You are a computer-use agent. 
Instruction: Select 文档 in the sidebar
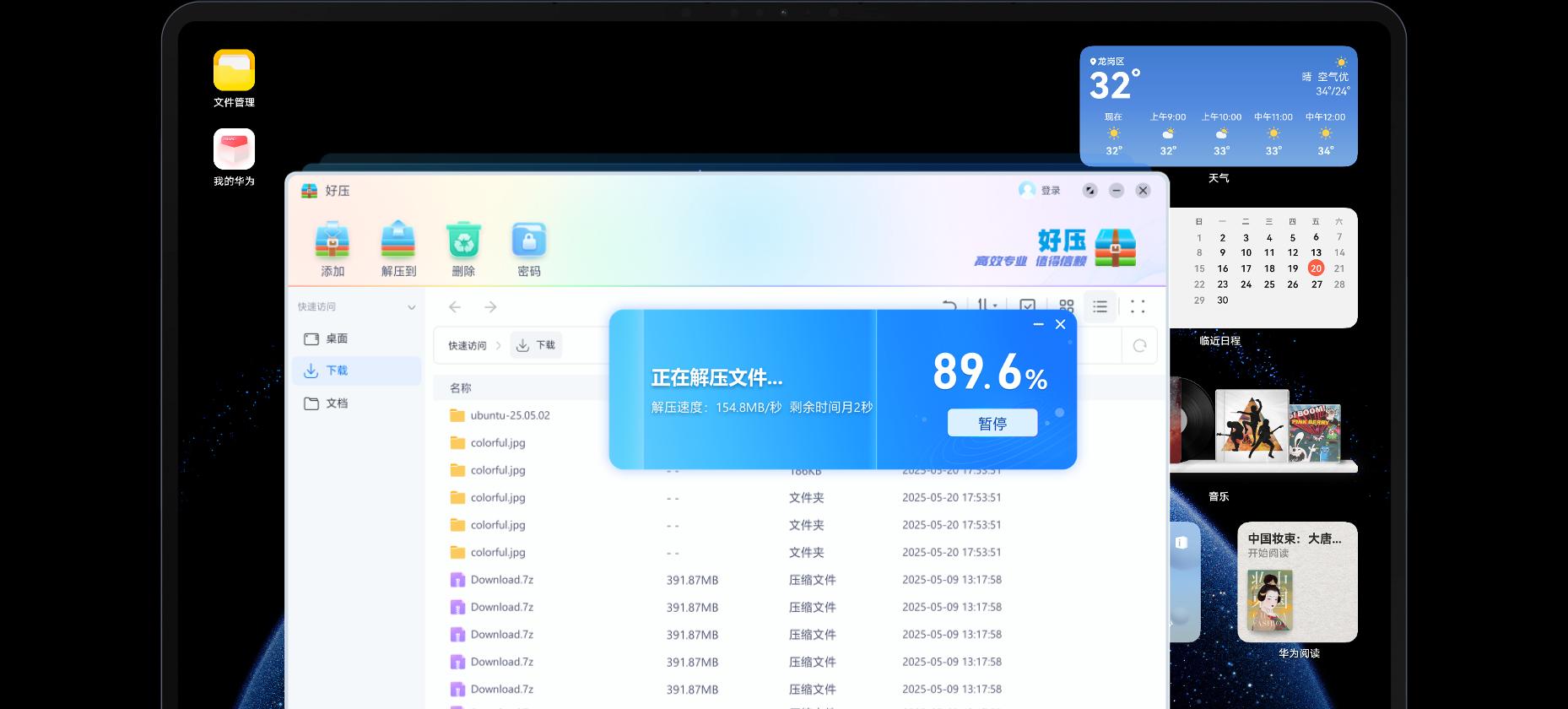pos(357,403)
